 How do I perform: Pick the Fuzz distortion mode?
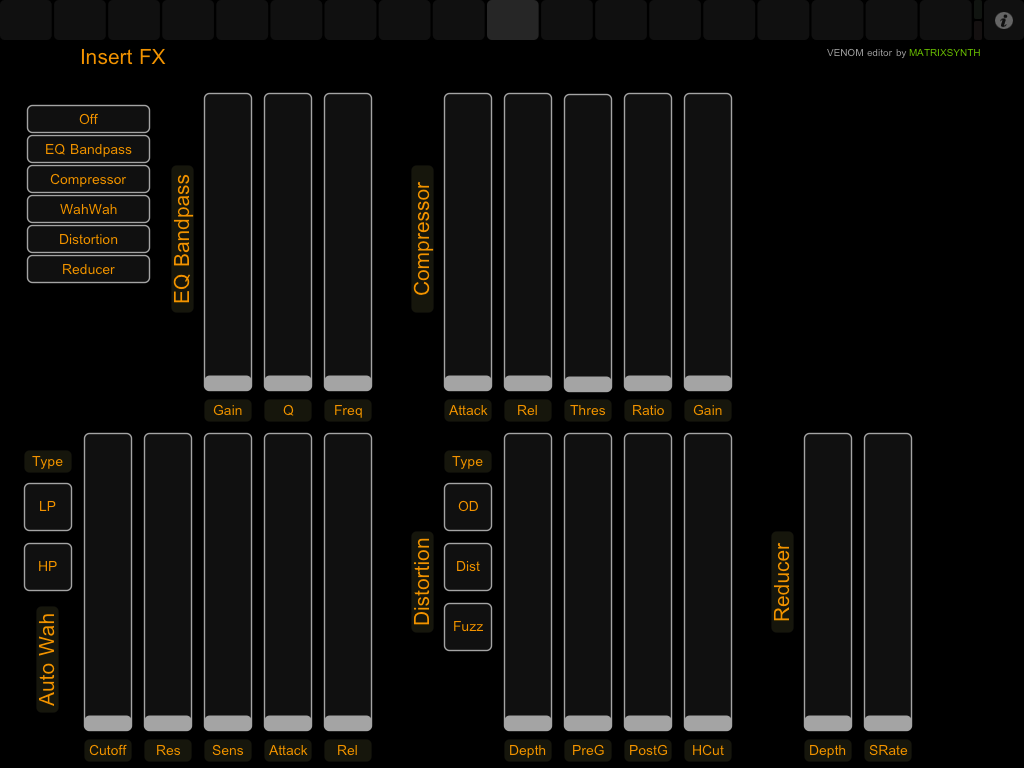coord(468,627)
